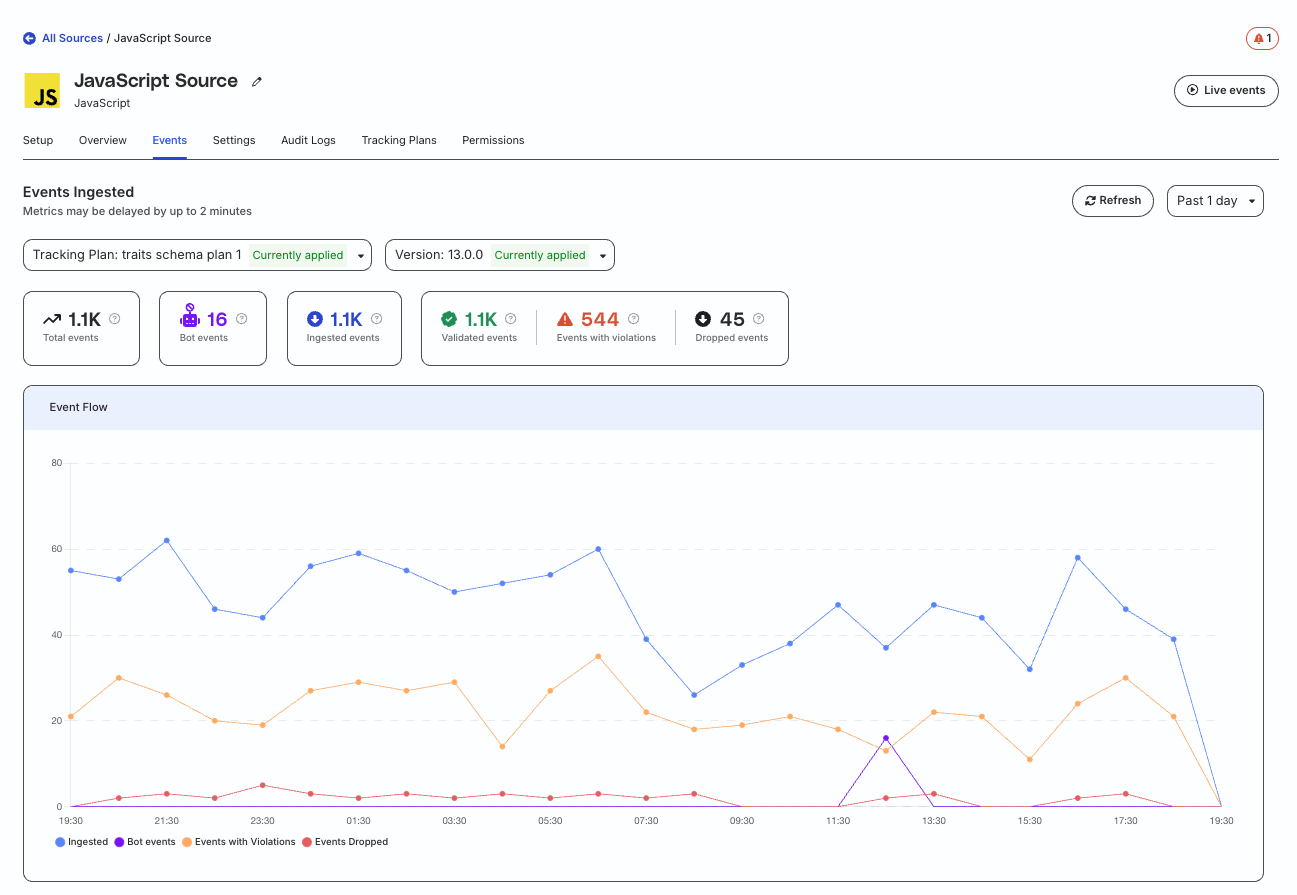The height and width of the screenshot is (895, 1297).
Task: Click the 16 bot events count
Action: (217, 319)
